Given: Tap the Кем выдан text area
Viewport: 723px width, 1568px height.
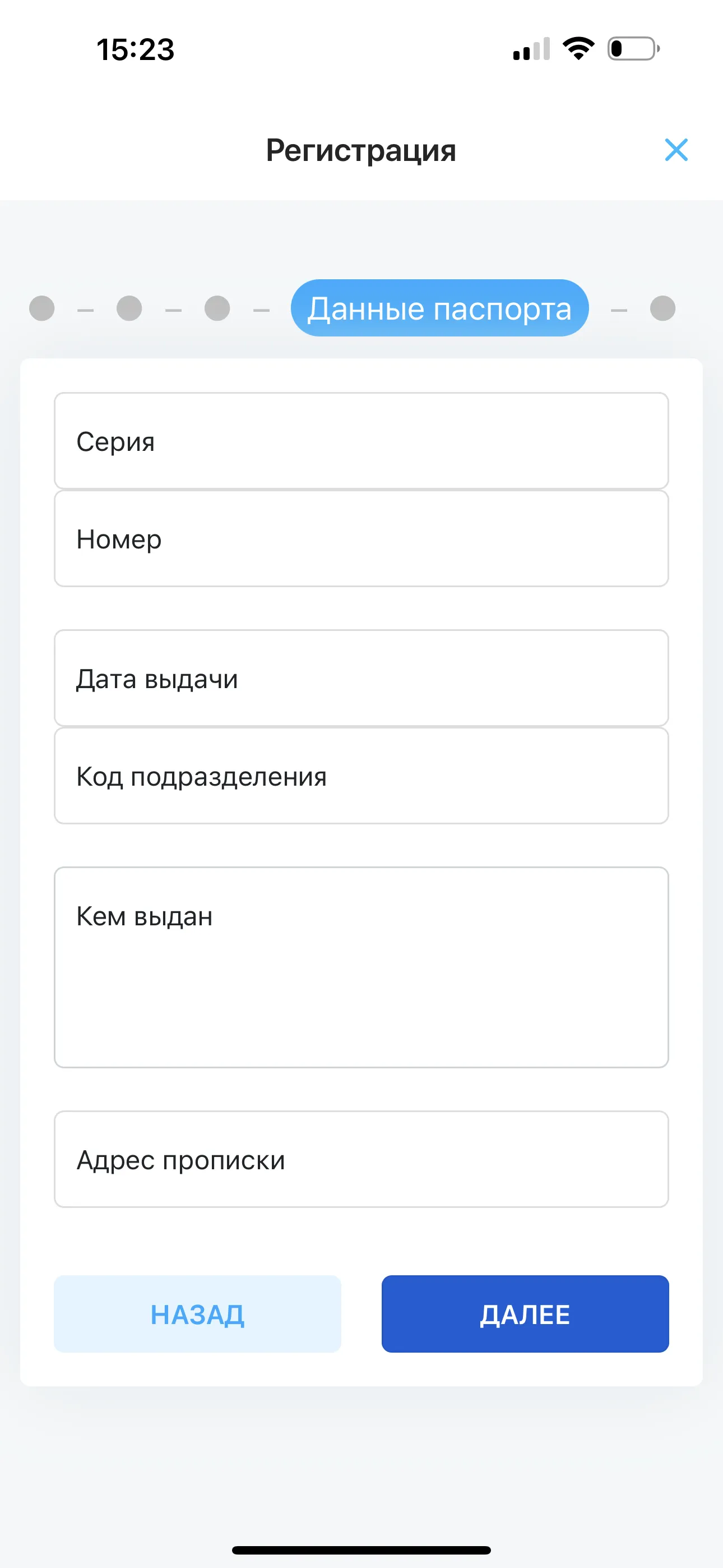Looking at the screenshot, I should [361, 967].
